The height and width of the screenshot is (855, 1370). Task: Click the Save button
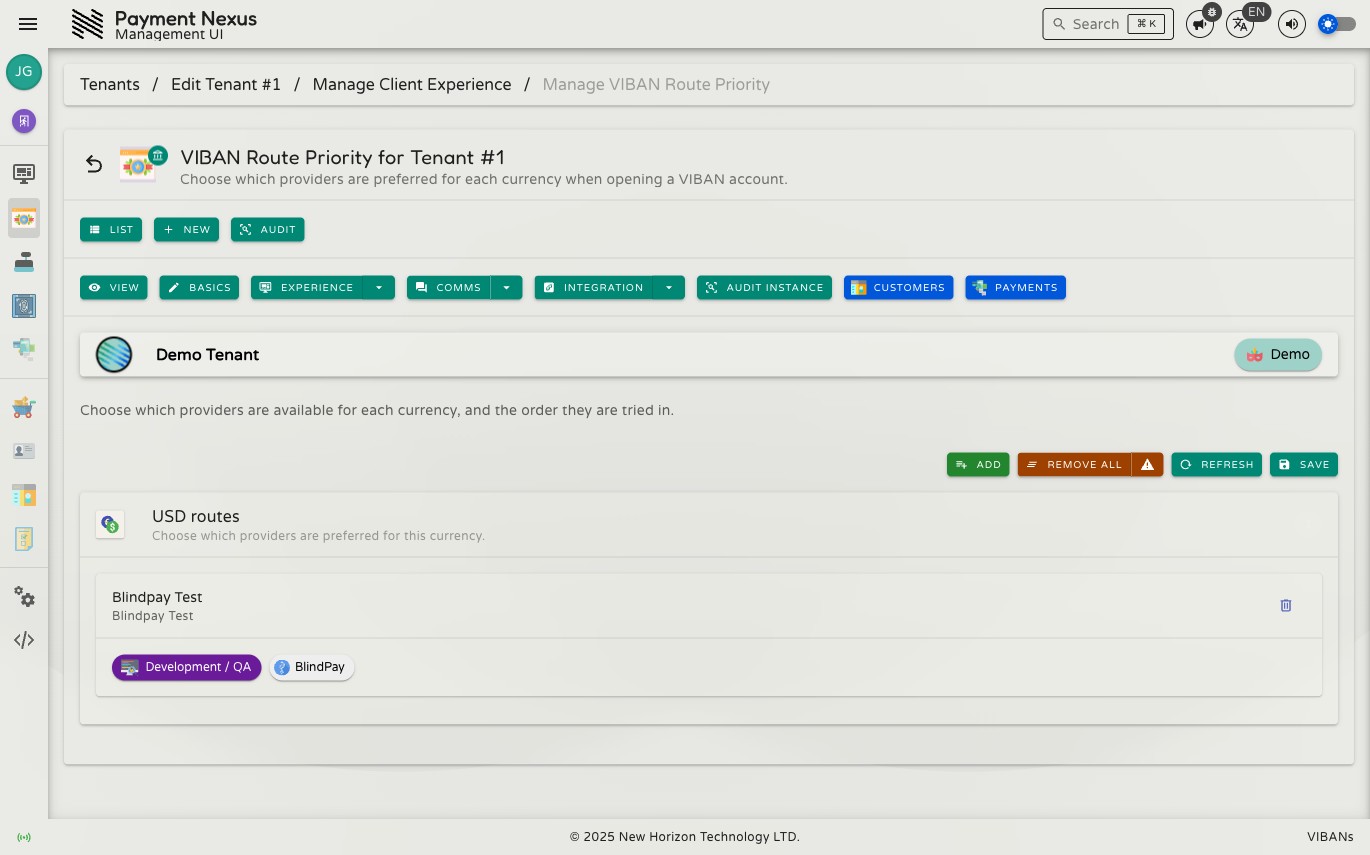(1304, 464)
